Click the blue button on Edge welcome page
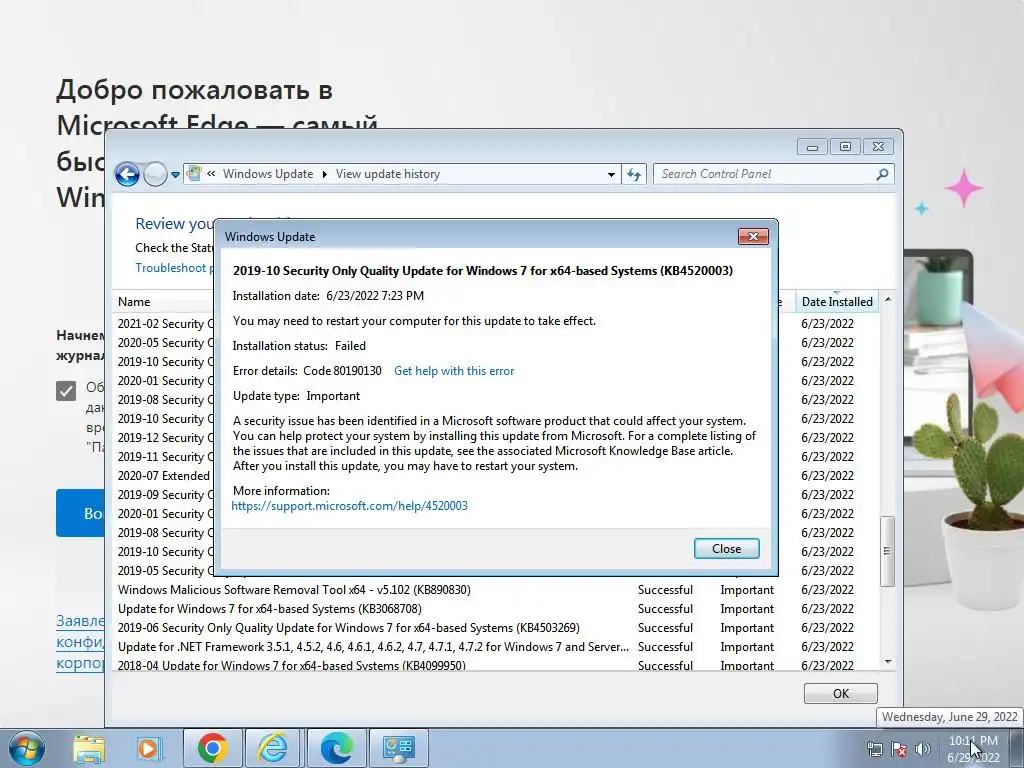The image size is (1024, 768). point(80,513)
